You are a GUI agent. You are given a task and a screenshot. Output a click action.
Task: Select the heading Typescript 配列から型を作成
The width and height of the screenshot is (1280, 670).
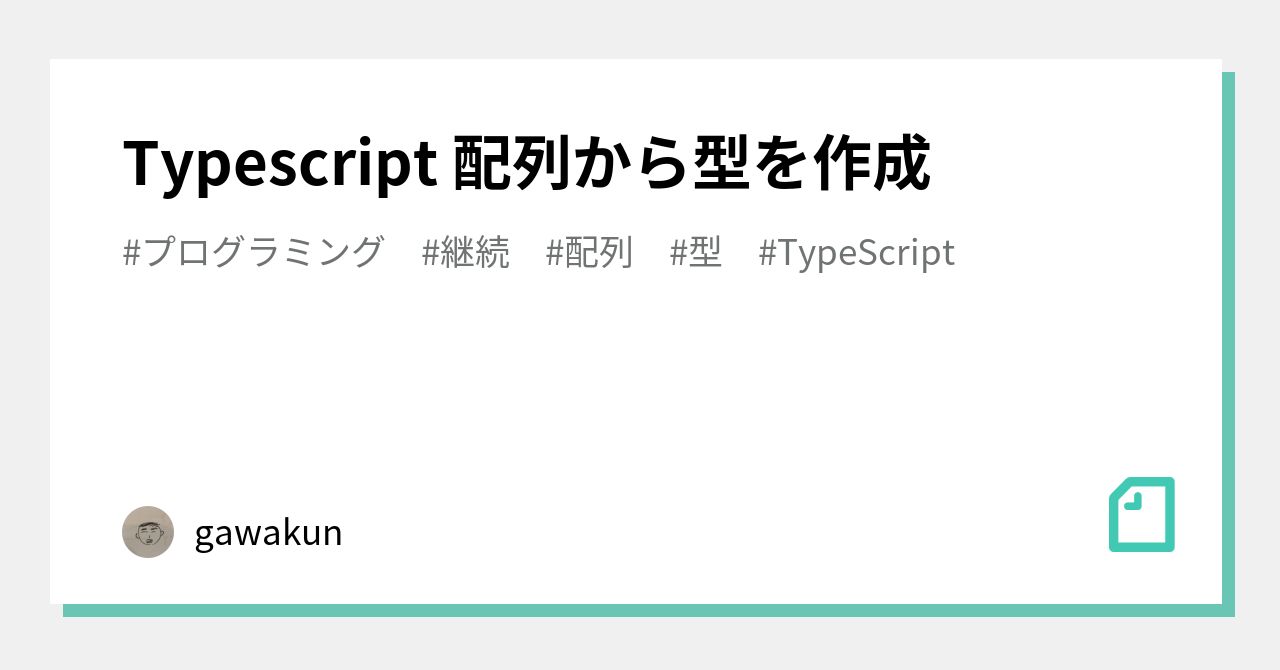(x=528, y=163)
